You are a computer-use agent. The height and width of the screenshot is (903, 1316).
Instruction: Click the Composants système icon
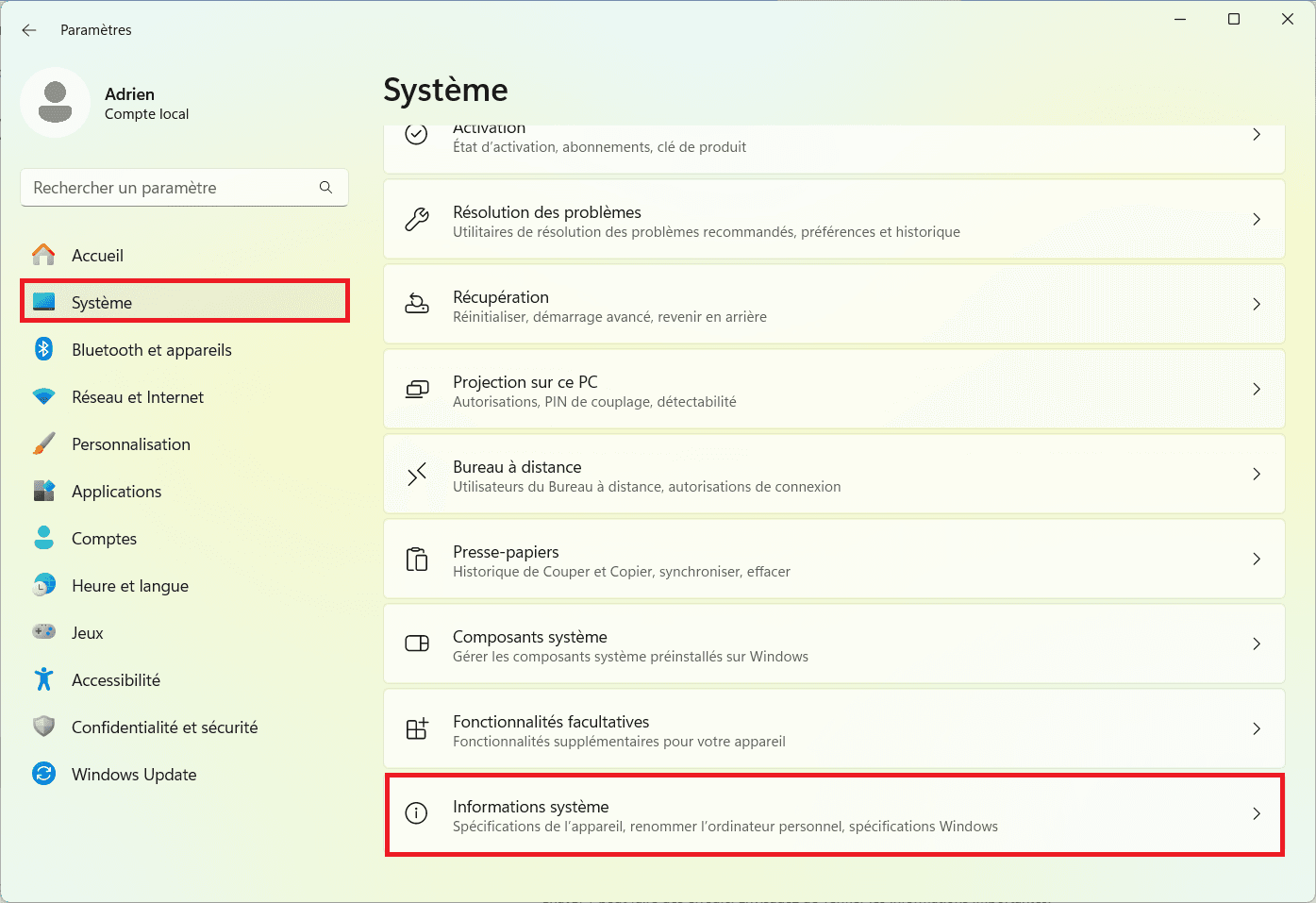pos(416,644)
